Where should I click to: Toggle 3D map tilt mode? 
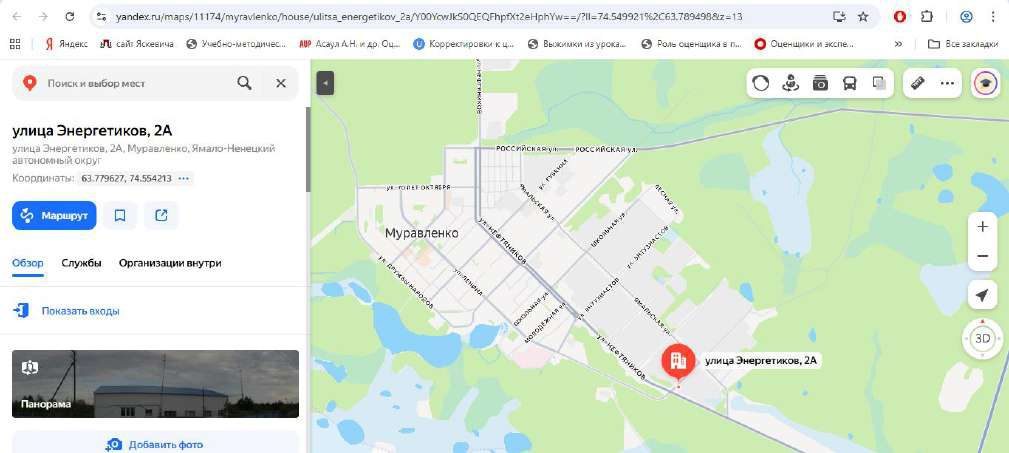coord(983,338)
